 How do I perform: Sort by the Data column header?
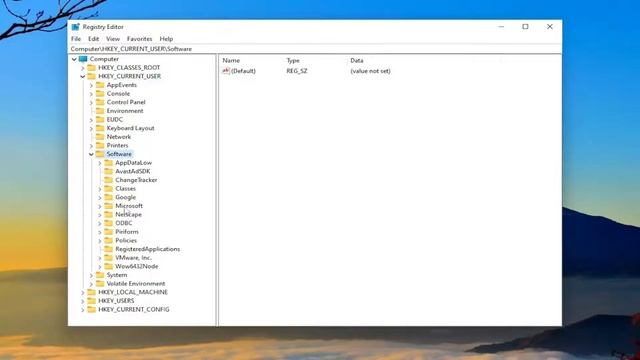point(357,60)
